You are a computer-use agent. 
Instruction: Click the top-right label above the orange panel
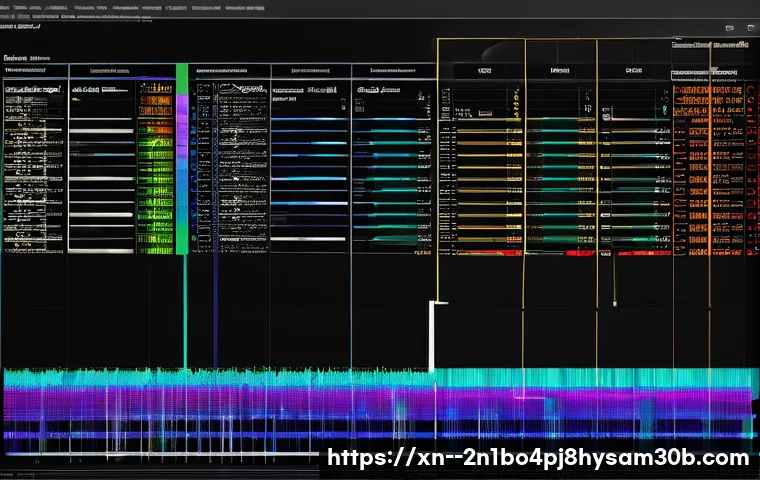click(710, 45)
